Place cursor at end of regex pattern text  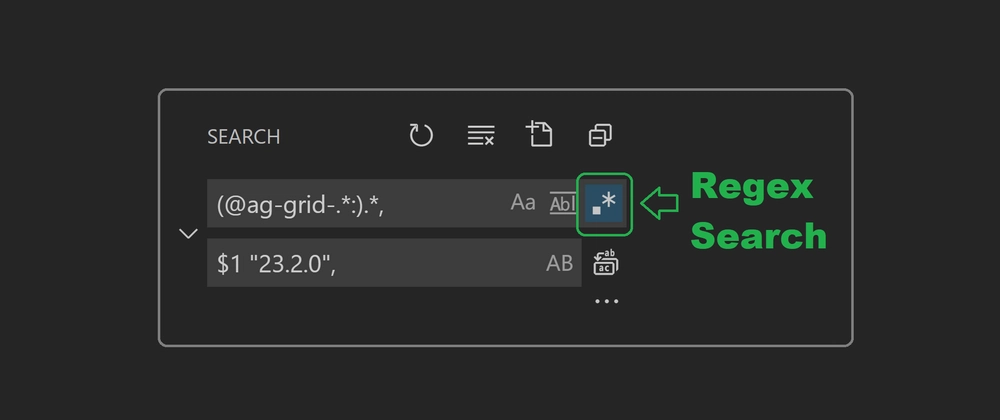pos(385,205)
